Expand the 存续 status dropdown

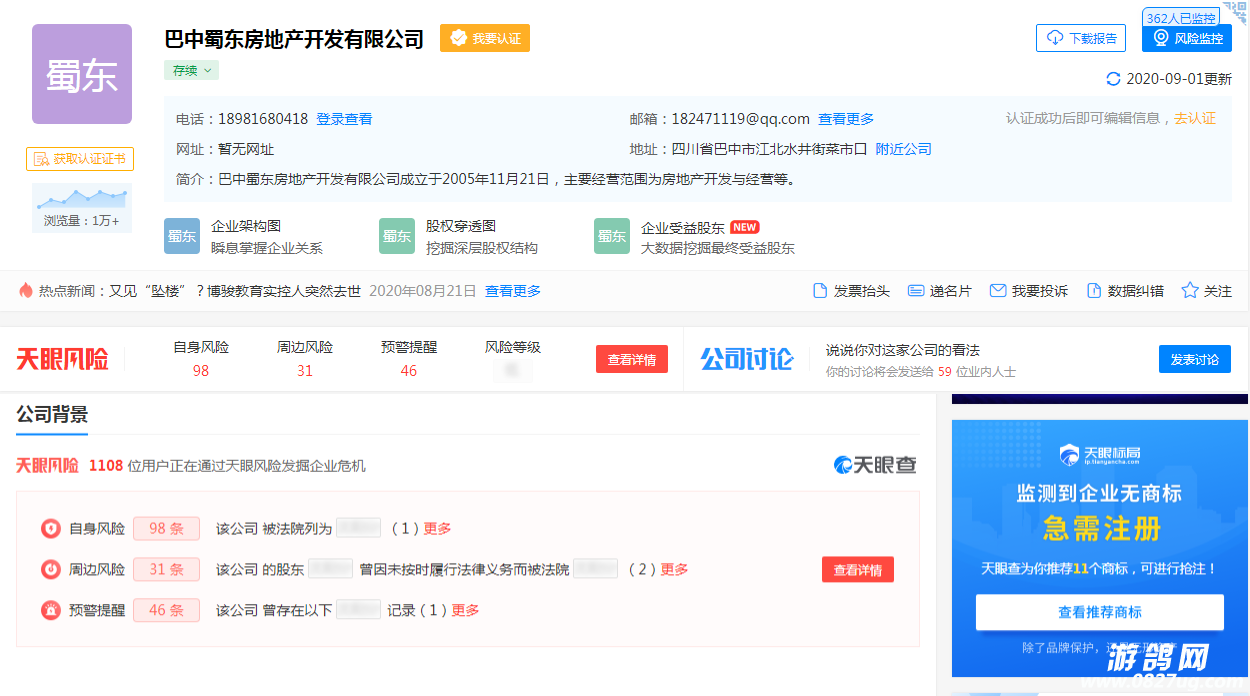pos(192,70)
